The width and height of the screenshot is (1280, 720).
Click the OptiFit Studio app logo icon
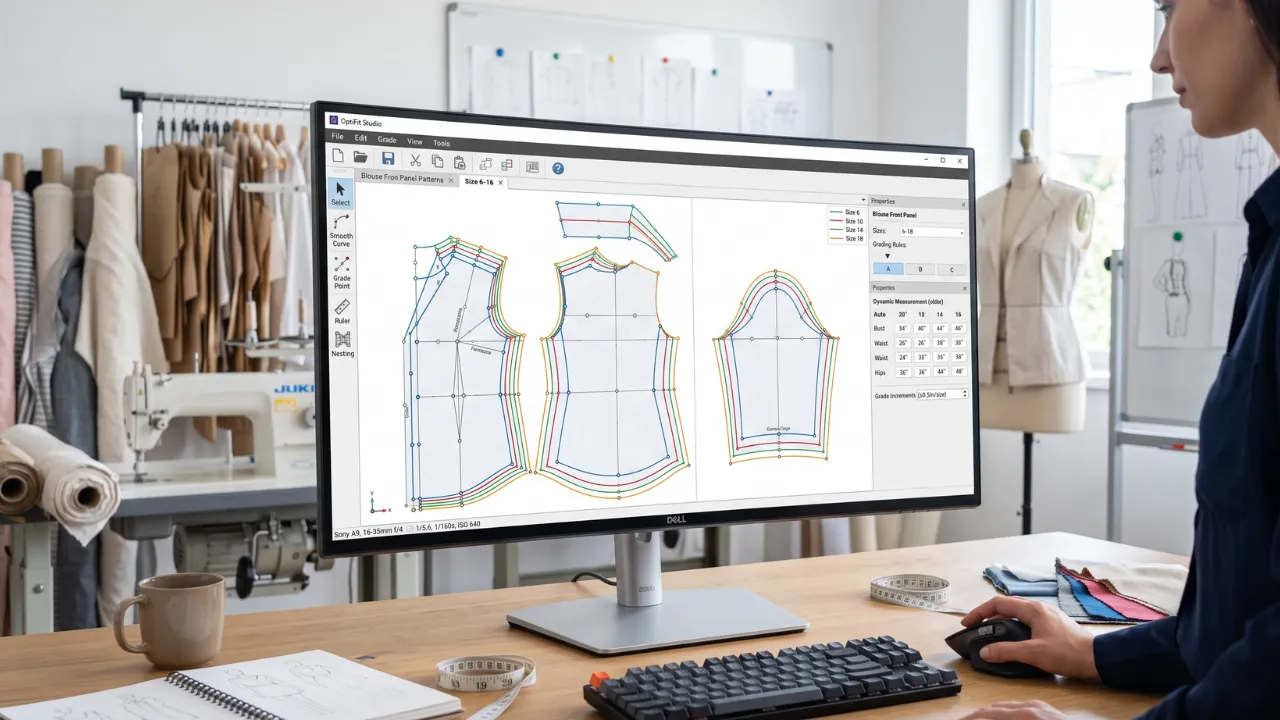(334, 120)
